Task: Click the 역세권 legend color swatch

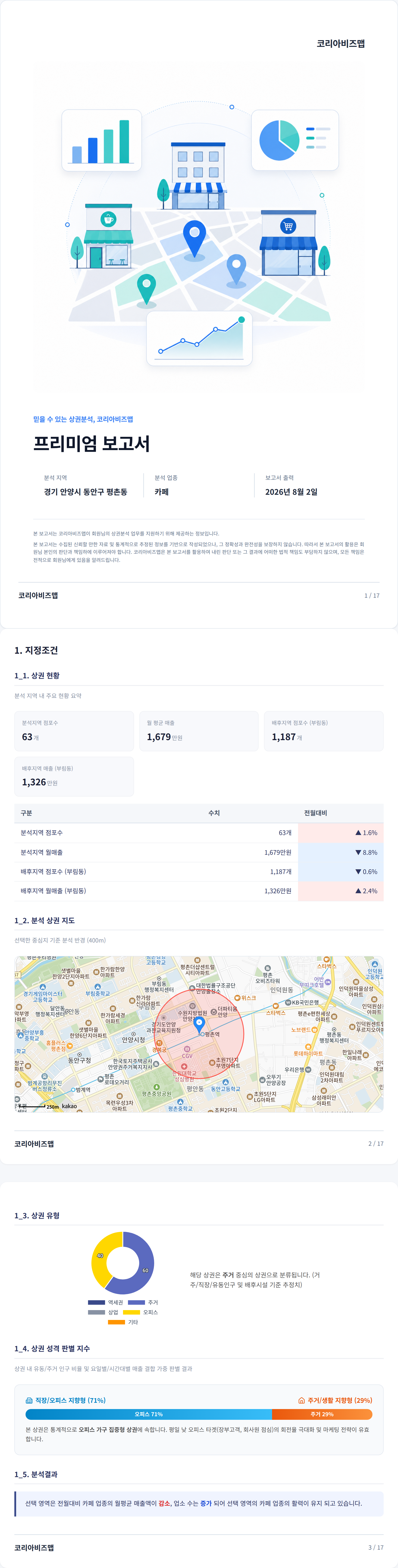Action: pyautogui.click(x=96, y=1303)
